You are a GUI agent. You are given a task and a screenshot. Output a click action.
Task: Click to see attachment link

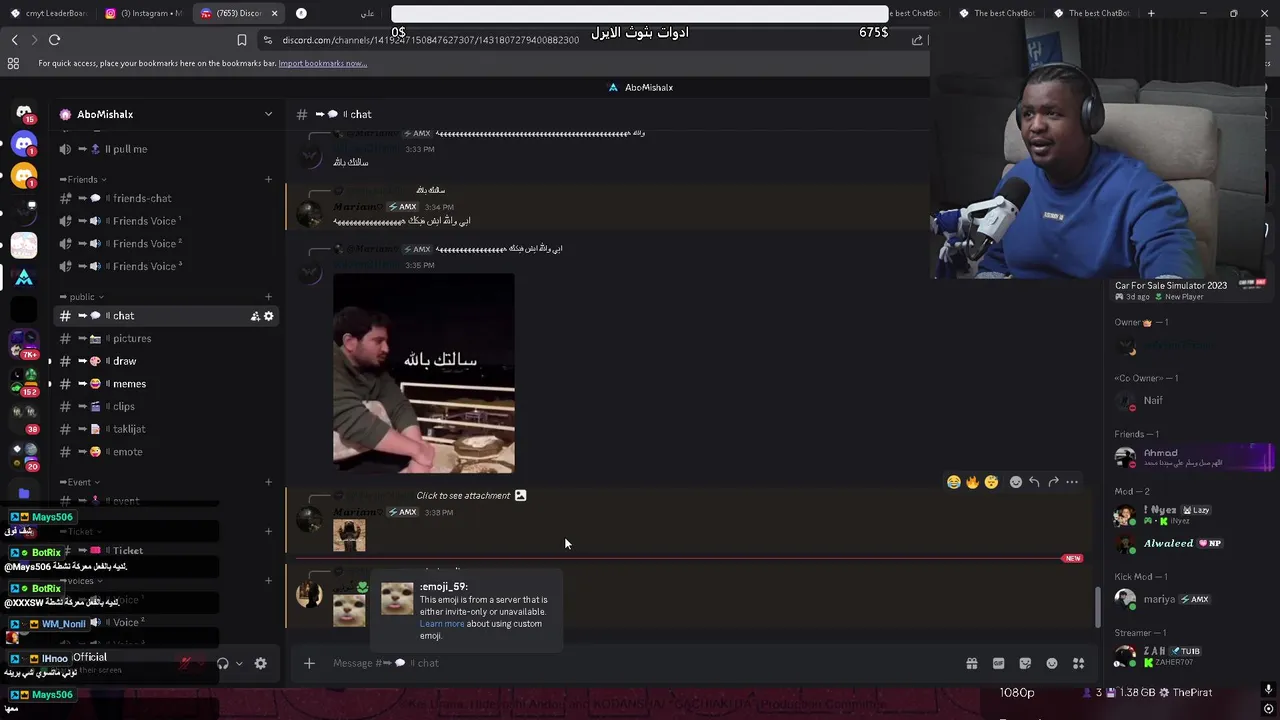463,495
